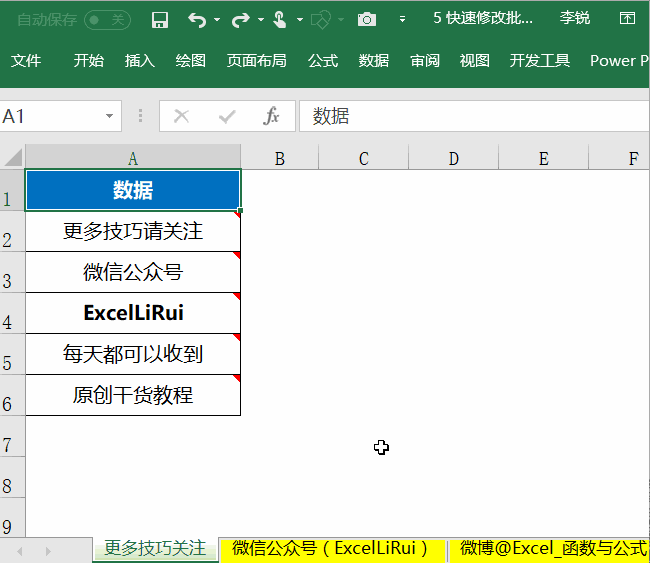650x563 pixels.
Task: Switch to sheet tab 微博@Excel_函数与公式
Action: [550, 549]
